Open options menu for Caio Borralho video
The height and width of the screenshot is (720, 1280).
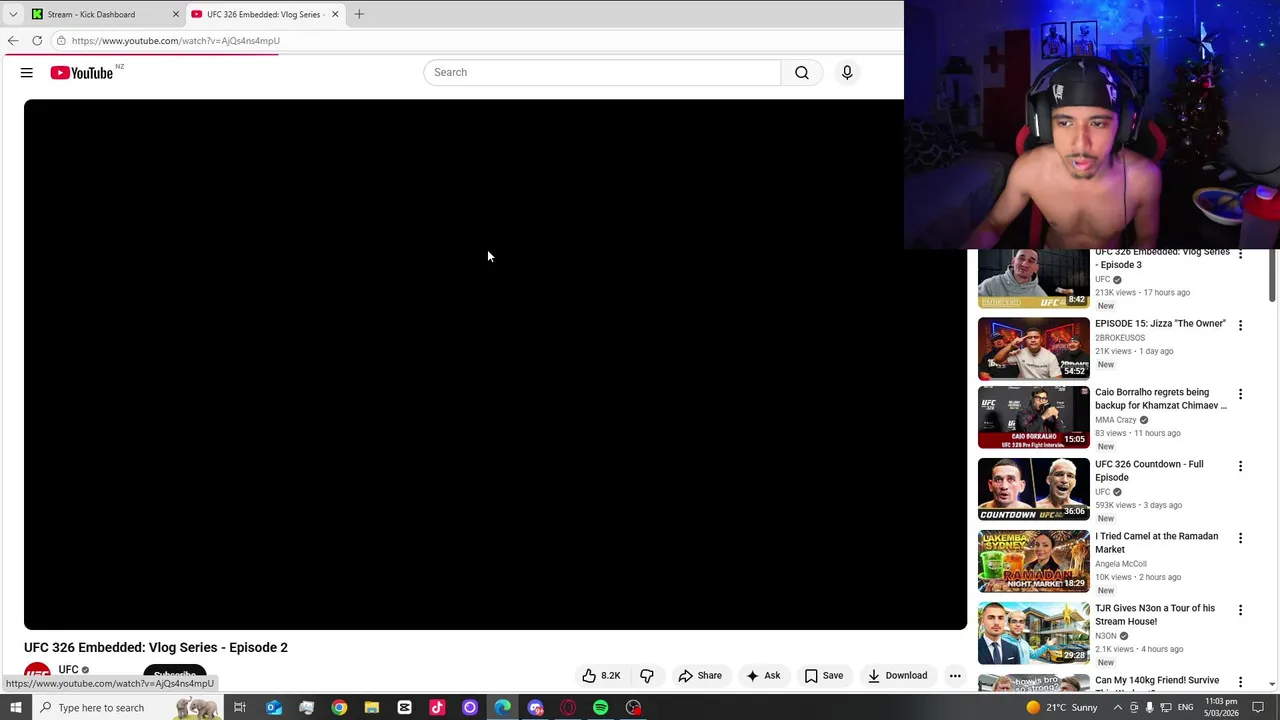1240,395
